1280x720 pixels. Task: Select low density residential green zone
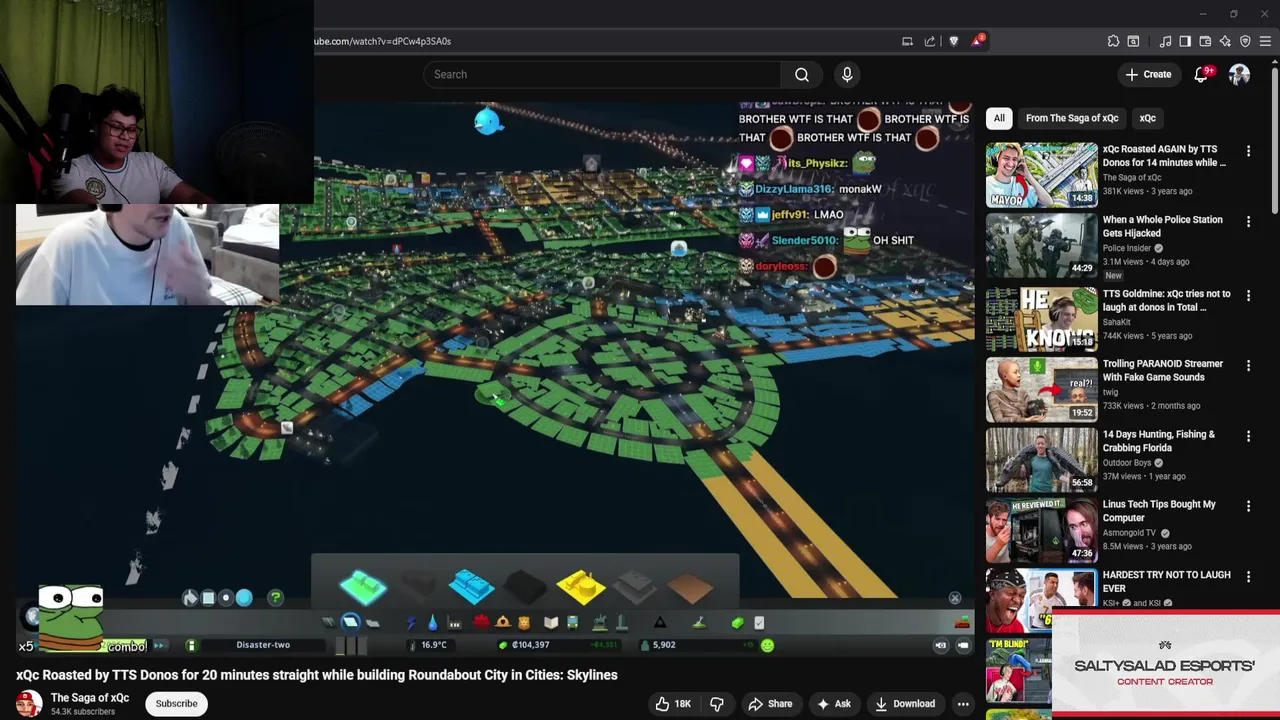coord(363,585)
